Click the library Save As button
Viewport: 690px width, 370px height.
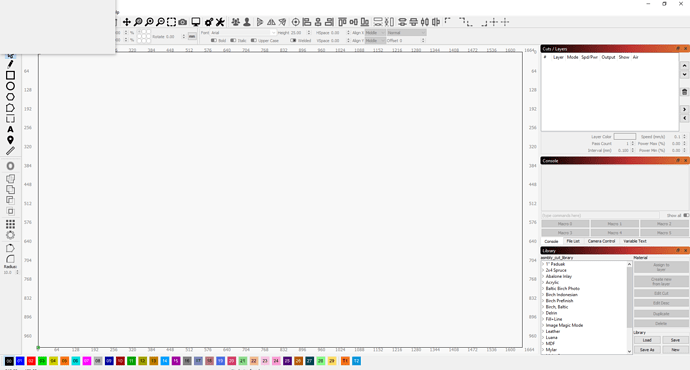coord(647,350)
